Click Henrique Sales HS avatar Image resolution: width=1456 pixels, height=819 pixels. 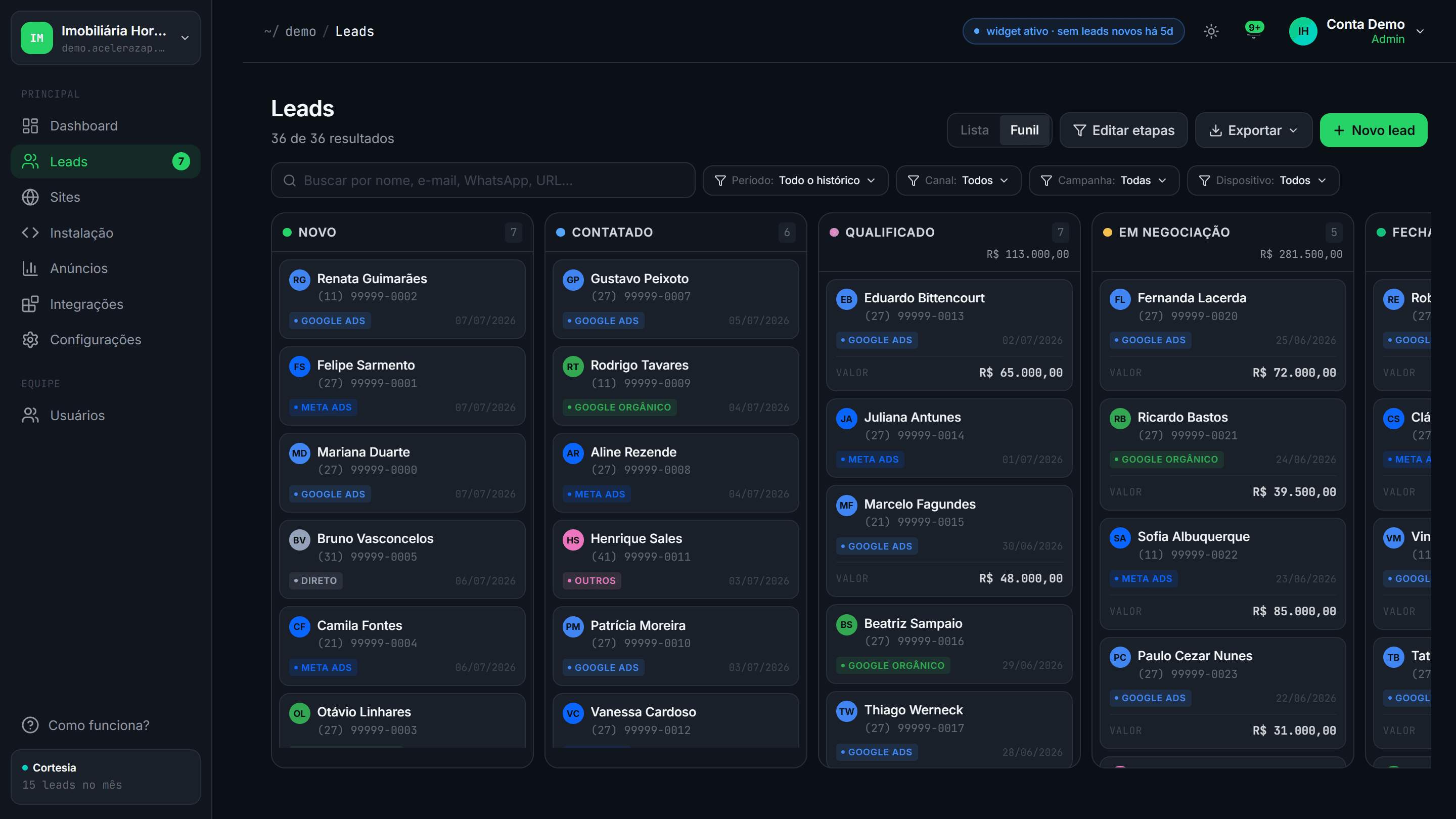point(573,540)
